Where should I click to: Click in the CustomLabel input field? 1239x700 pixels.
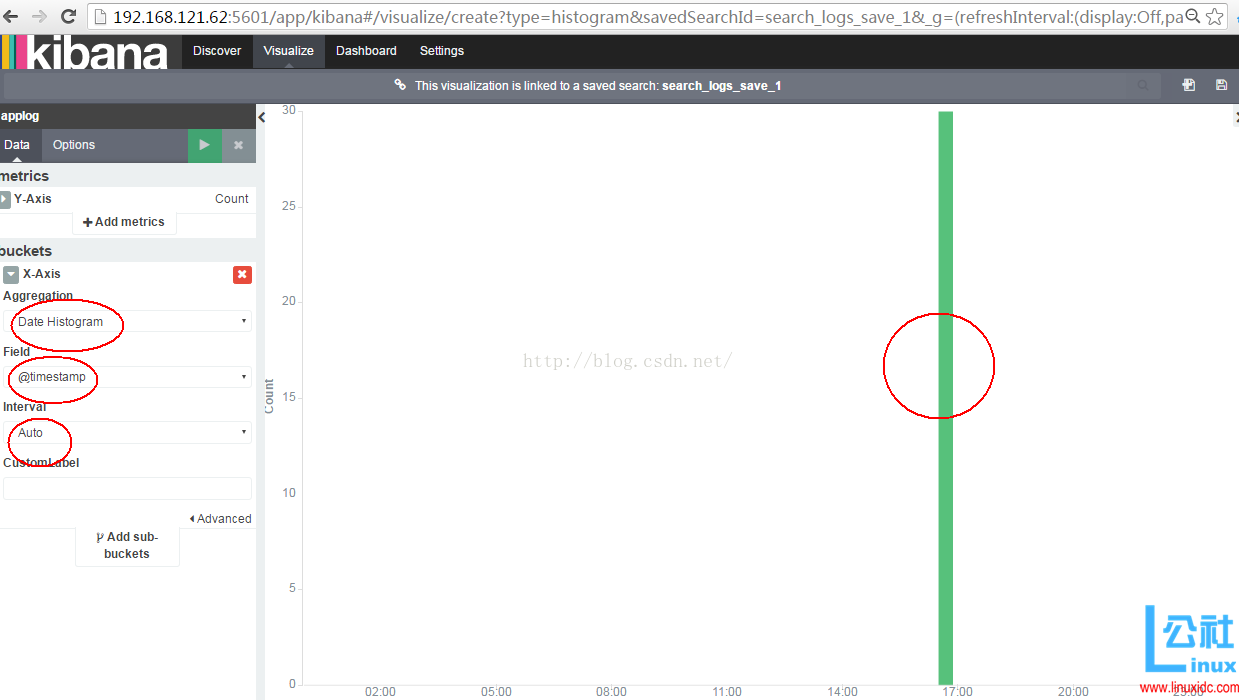click(128, 488)
